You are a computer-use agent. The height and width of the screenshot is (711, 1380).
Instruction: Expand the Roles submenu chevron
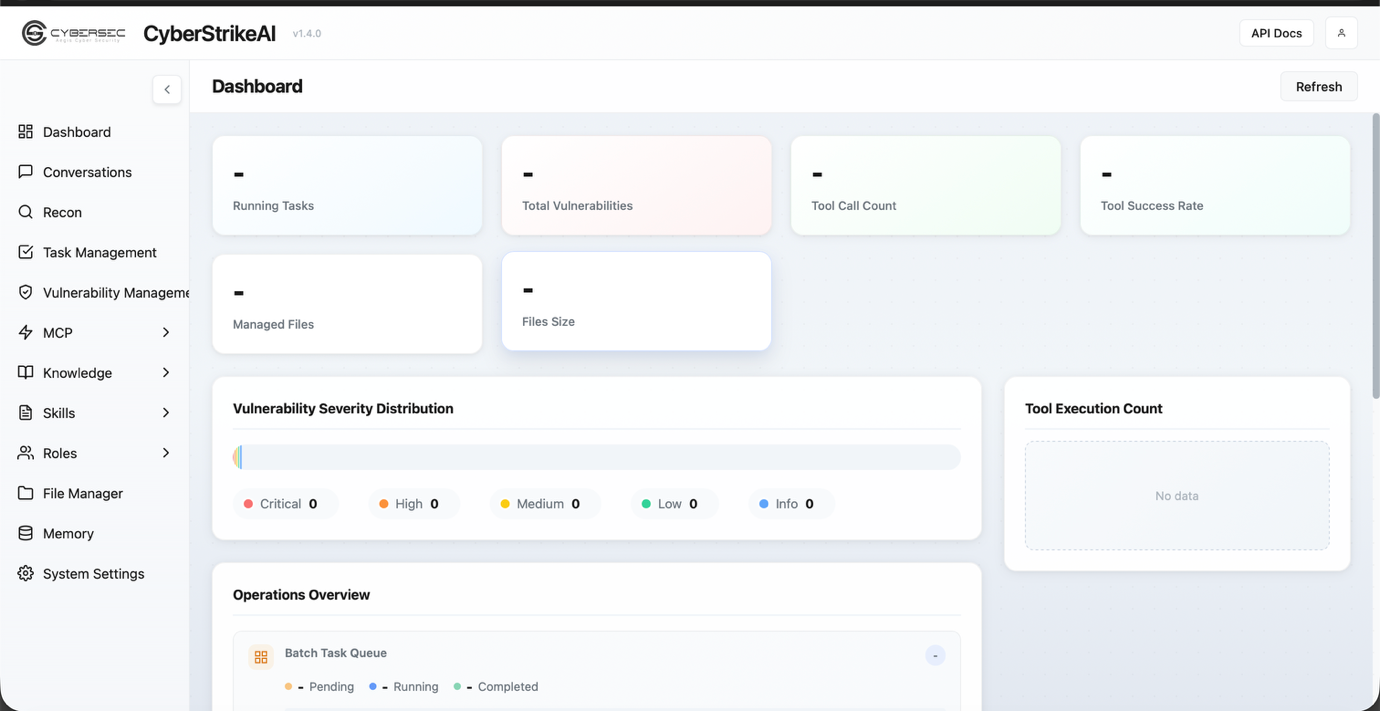click(166, 452)
